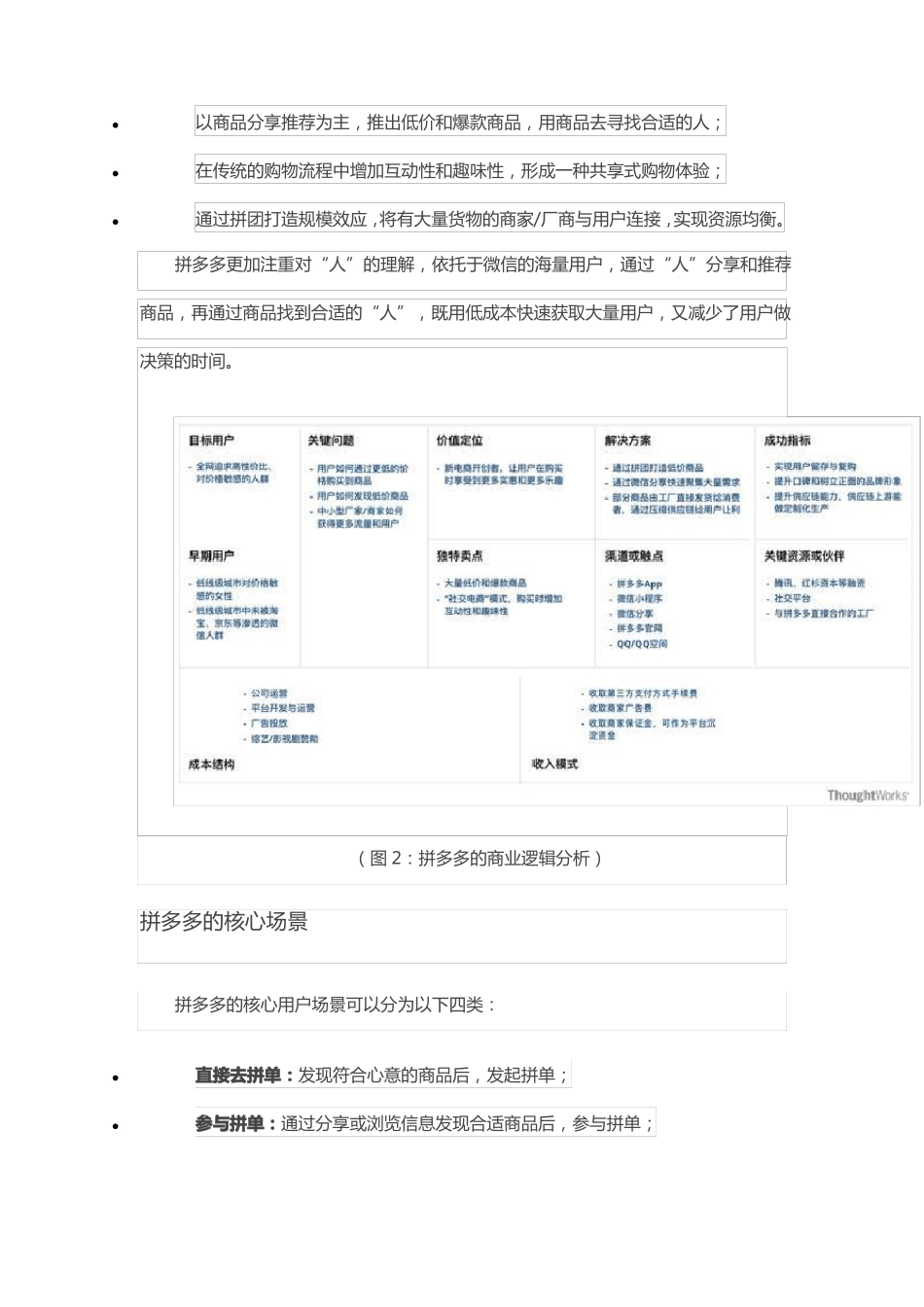
Task: Click the paragraph line '拼多多更加注重对“人”的理解'
Action: pos(482,265)
